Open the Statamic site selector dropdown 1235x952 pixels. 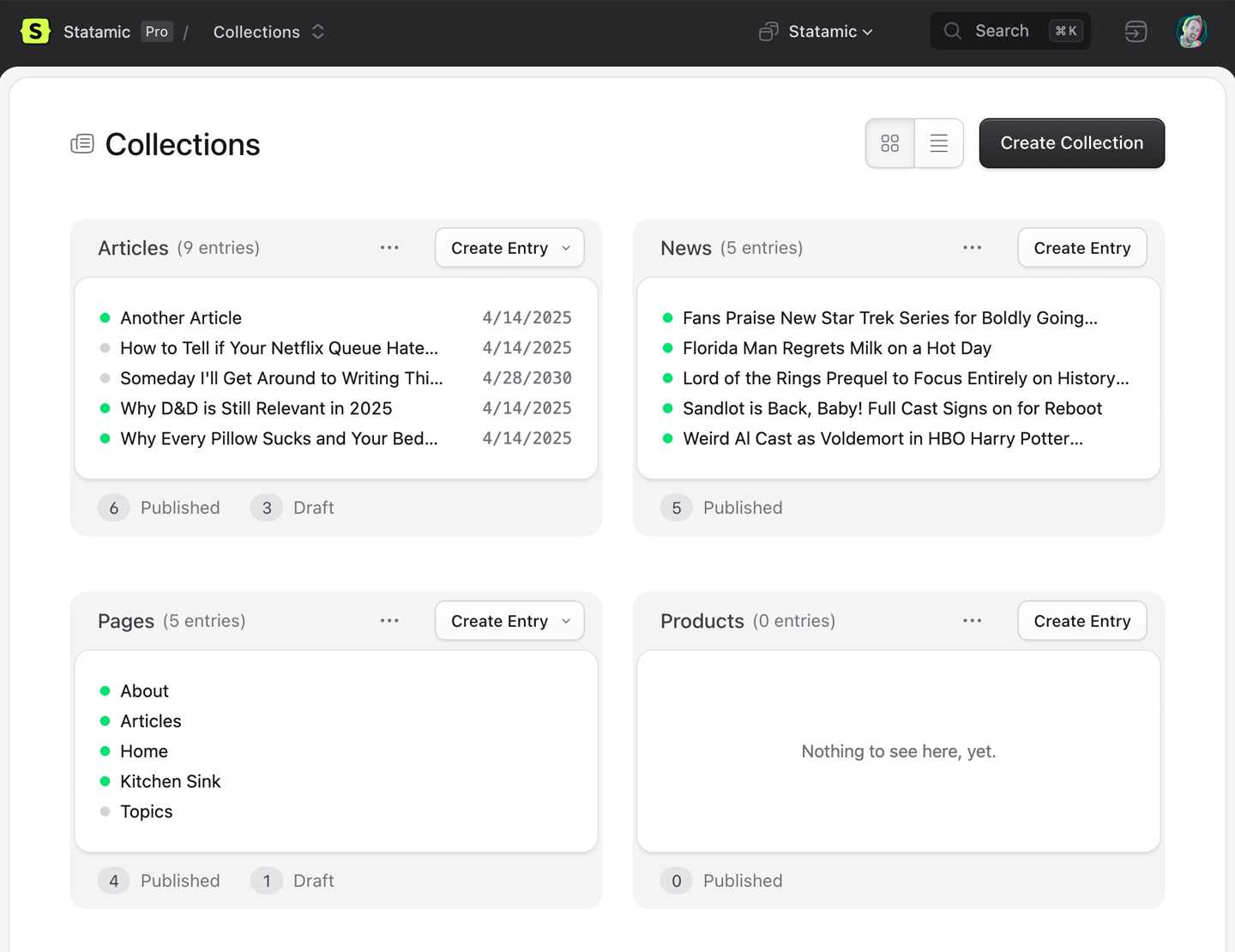pos(816,32)
